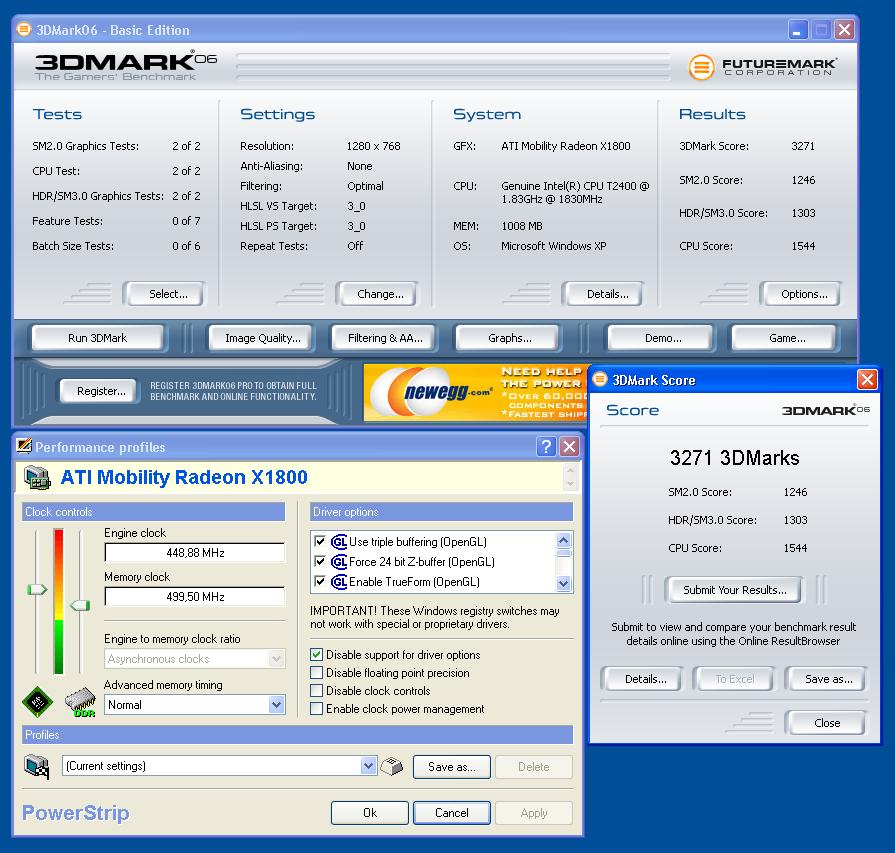Click the 3DMark06 title bar app icon
This screenshot has height=853, width=895.
tap(24, 29)
